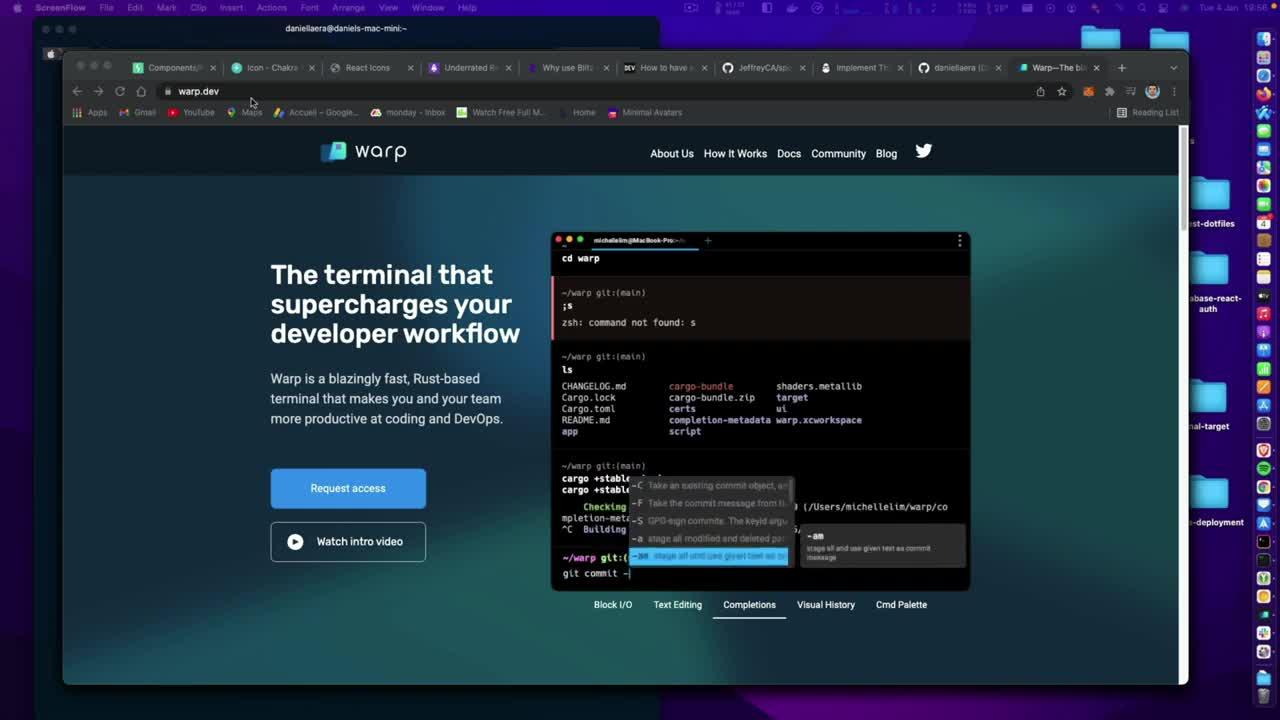Open the share icon in the address bar
Screen dimensions: 1280x720
tap(1040, 91)
